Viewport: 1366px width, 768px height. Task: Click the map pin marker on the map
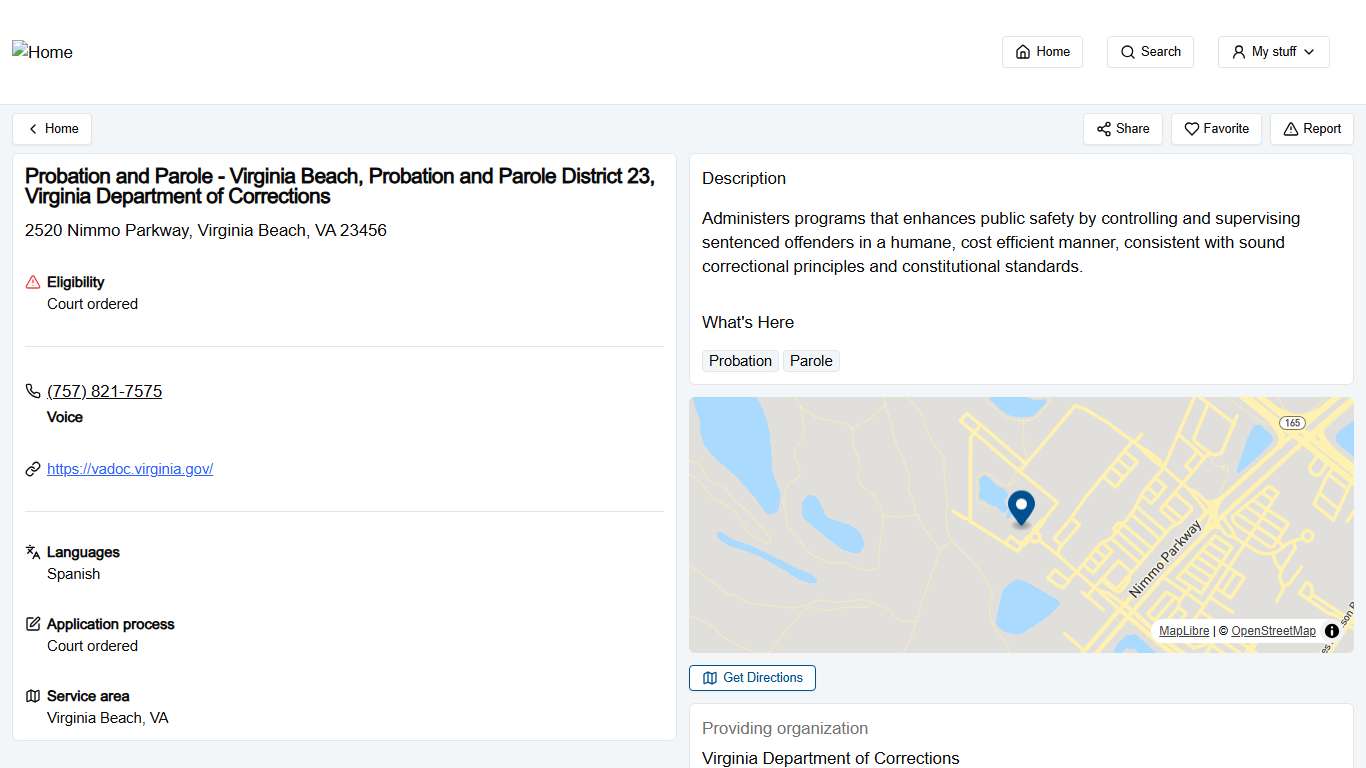pos(1021,508)
